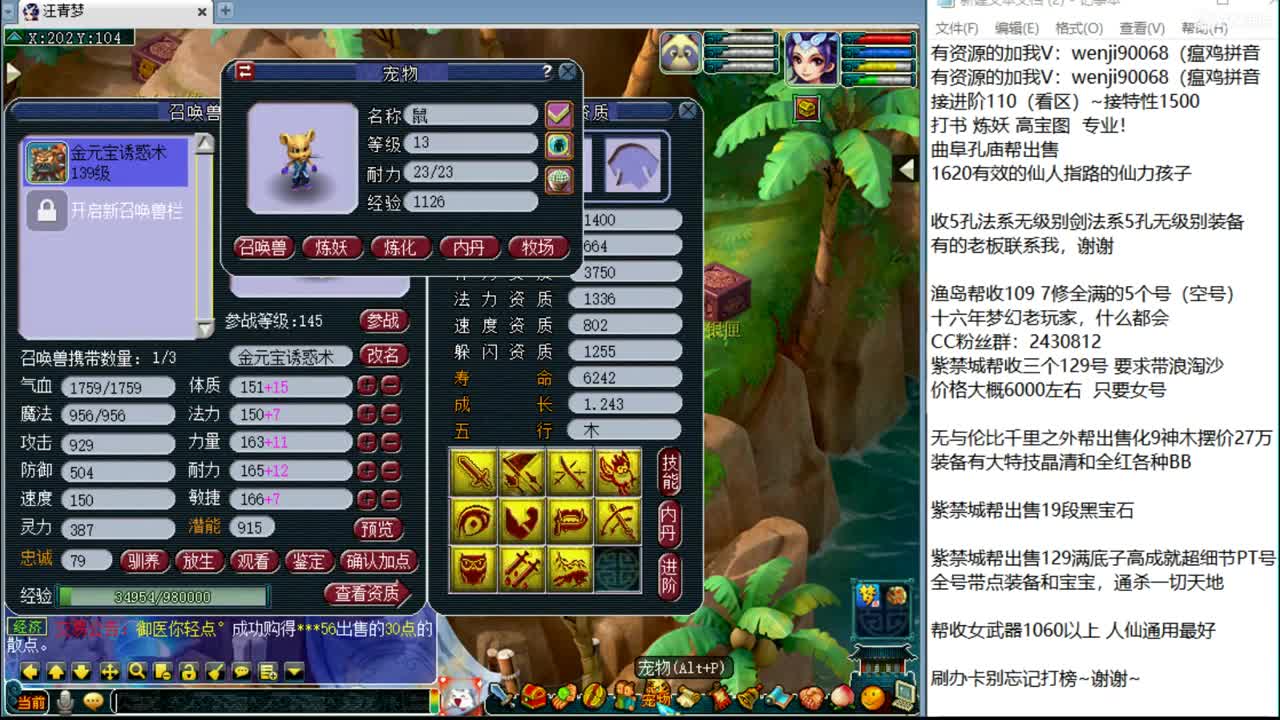Select the crossed sabers skill icon
The width and height of the screenshot is (1280, 720).
570,472
